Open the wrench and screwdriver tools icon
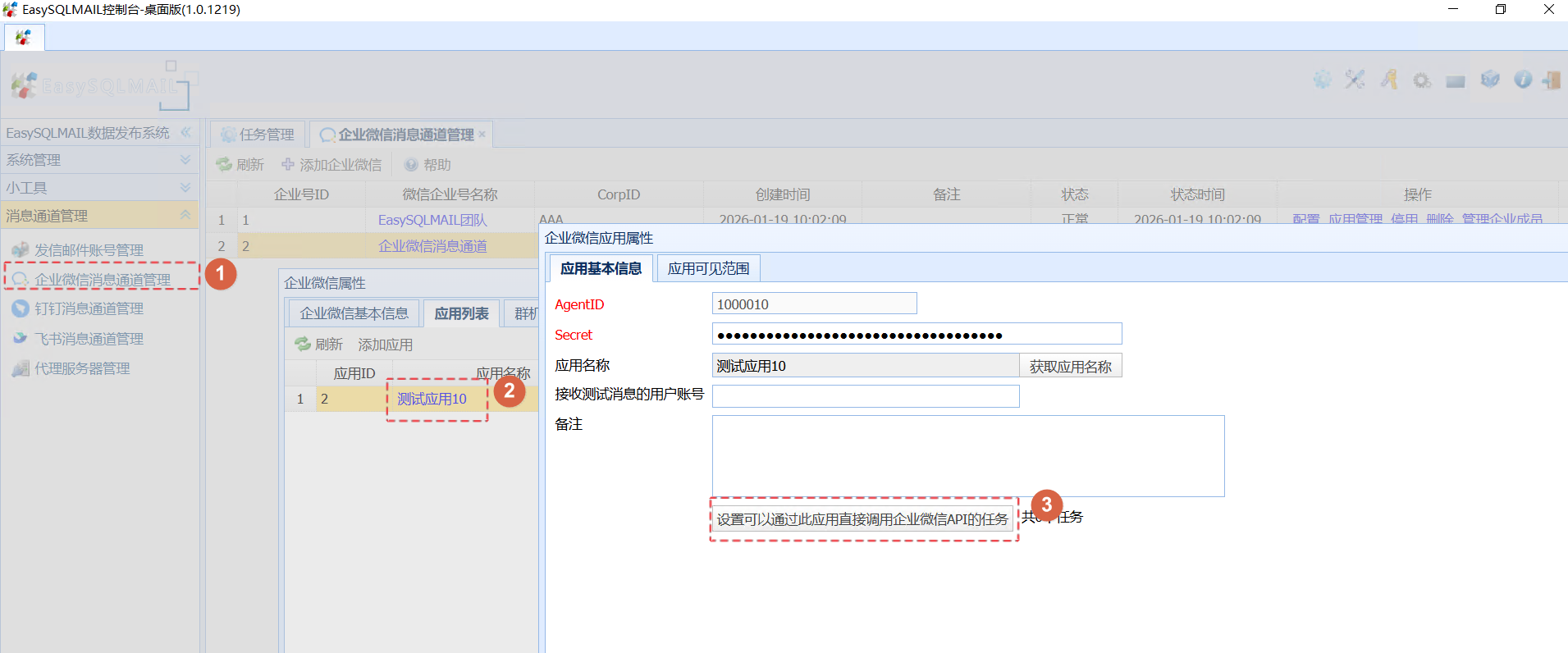Viewport: 1568px width, 653px height. tap(1355, 80)
